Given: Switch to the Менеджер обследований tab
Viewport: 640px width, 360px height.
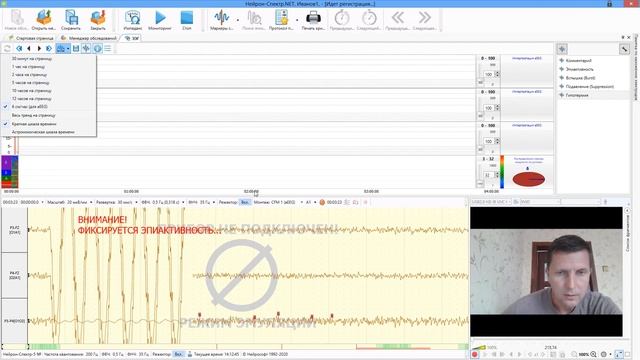Looking at the screenshot, I should pos(89,38).
